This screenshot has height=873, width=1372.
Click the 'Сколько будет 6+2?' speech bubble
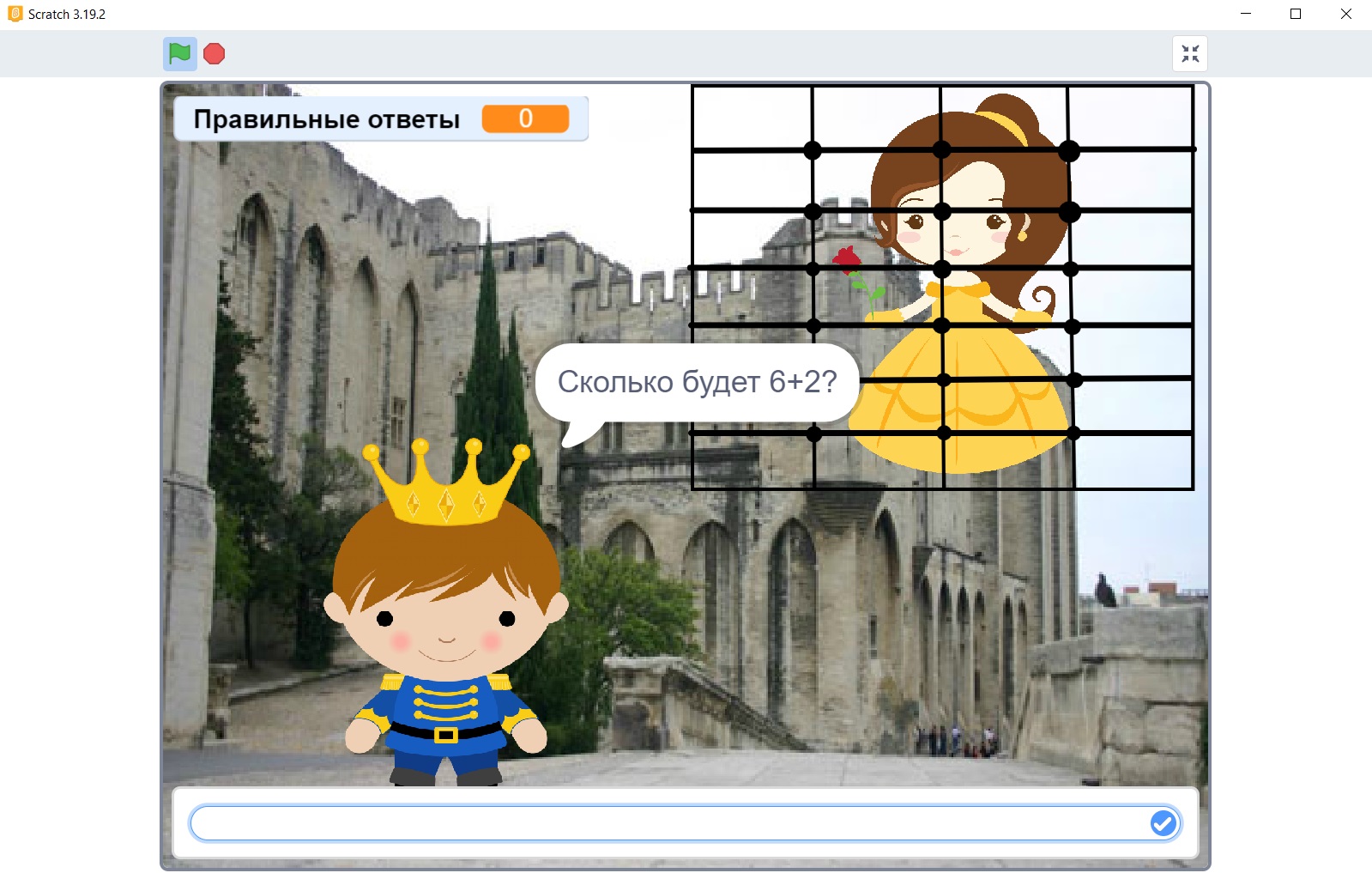(x=697, y=383)
